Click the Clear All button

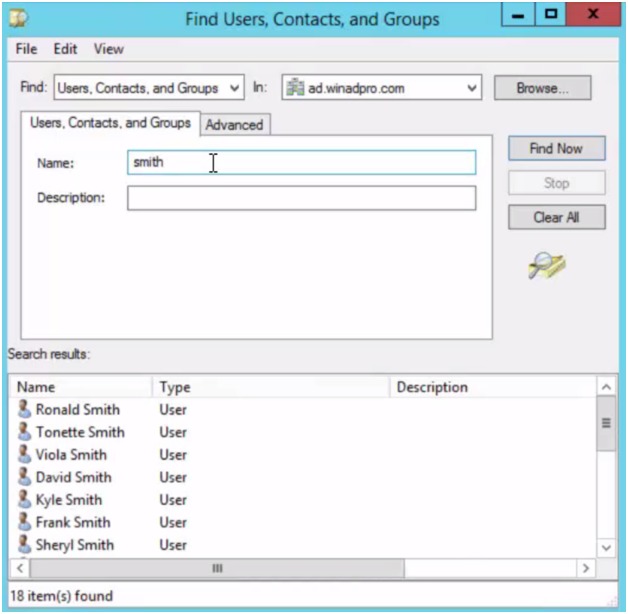click(557, 217)
